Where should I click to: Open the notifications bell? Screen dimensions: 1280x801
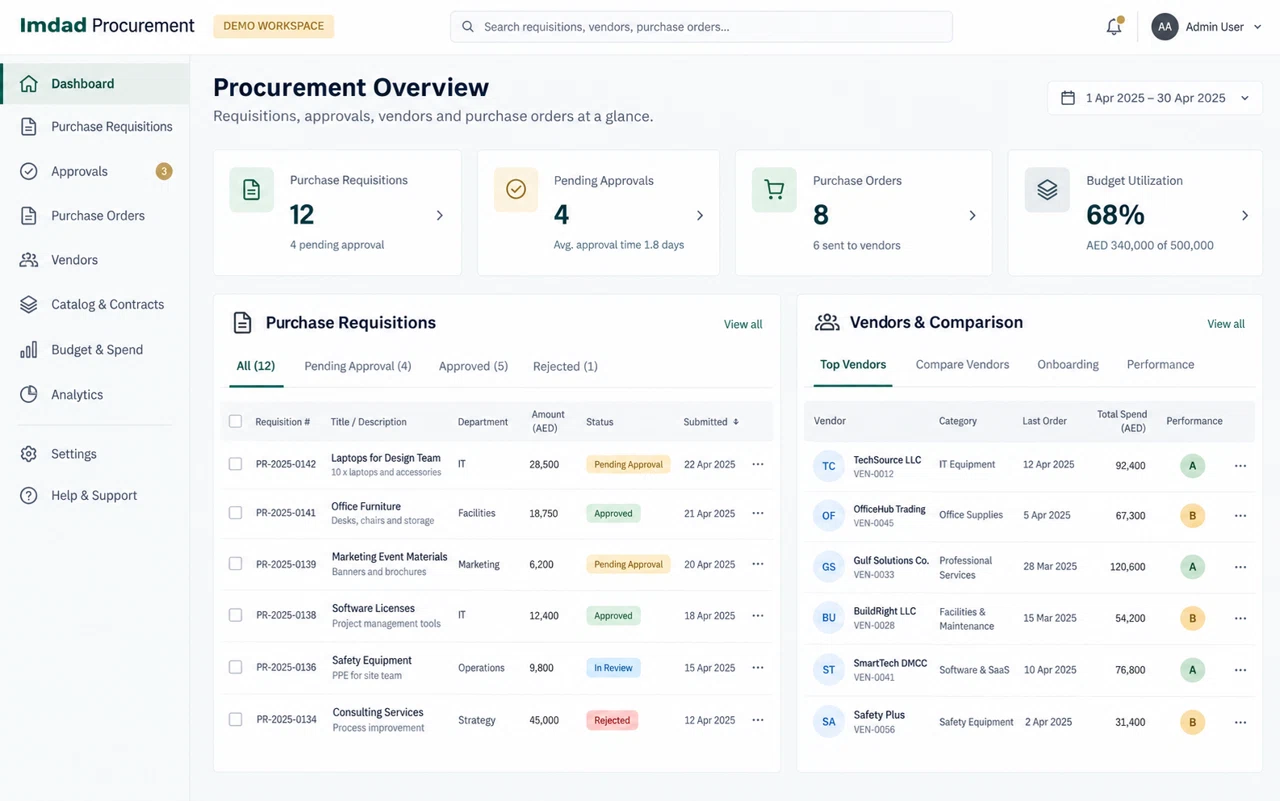(1114, 27)
